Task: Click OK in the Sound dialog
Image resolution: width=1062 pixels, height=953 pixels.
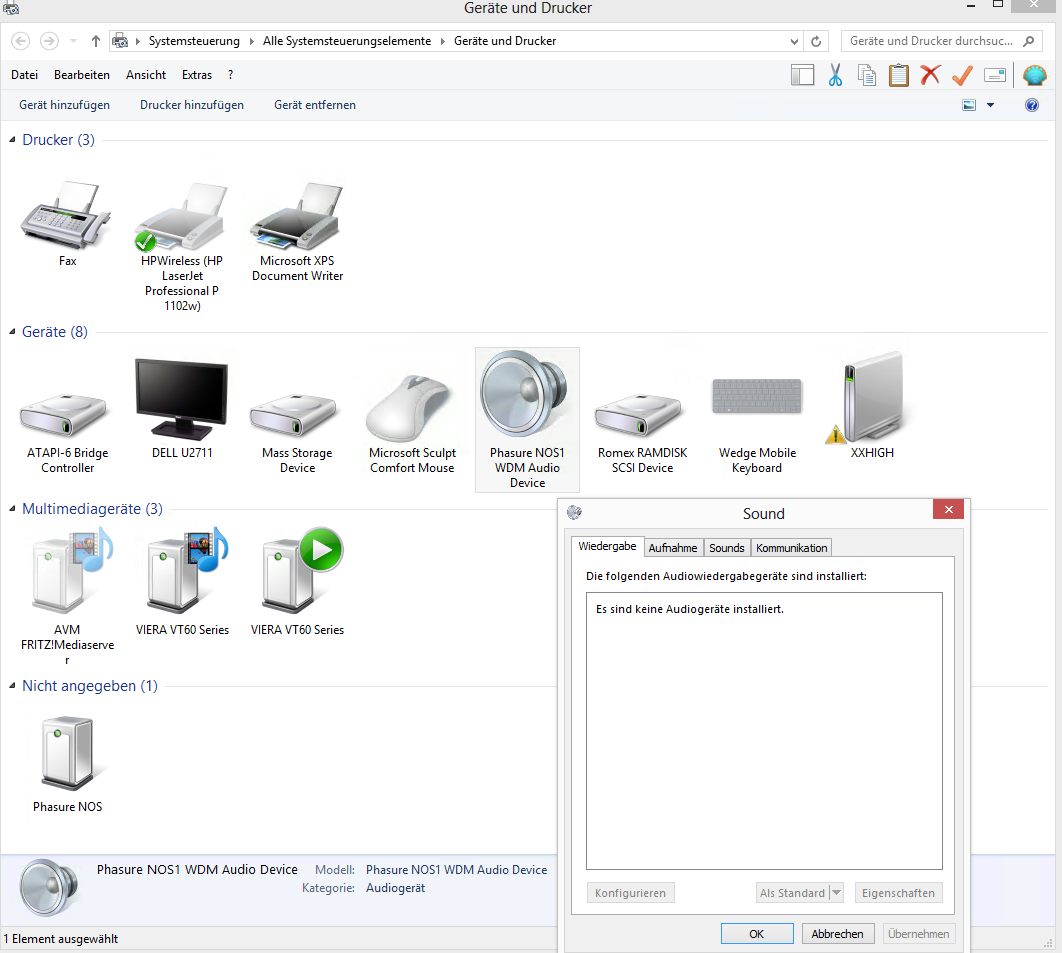Action: (x=757, y=933)
